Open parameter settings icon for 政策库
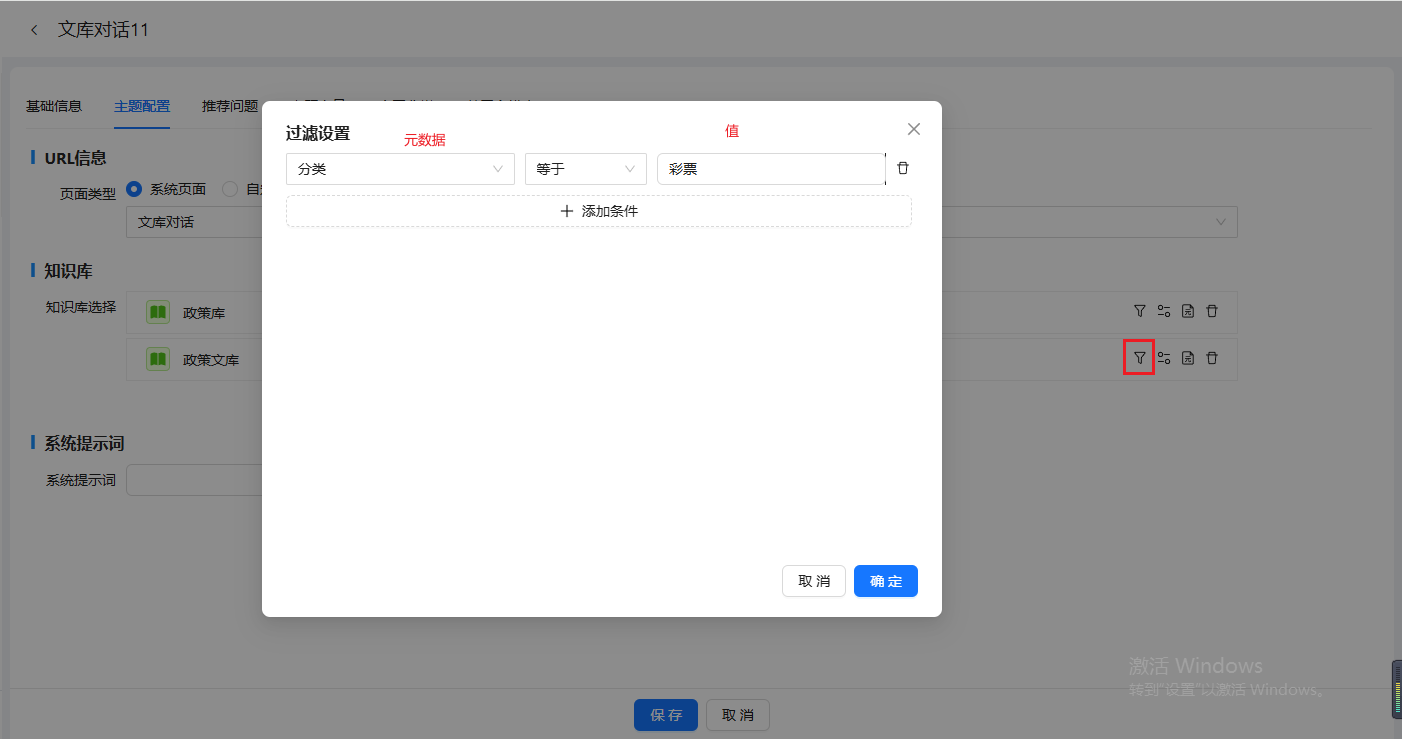Image resolution: width=1402 pixels, height=739 pixels. pos(1163,311)
